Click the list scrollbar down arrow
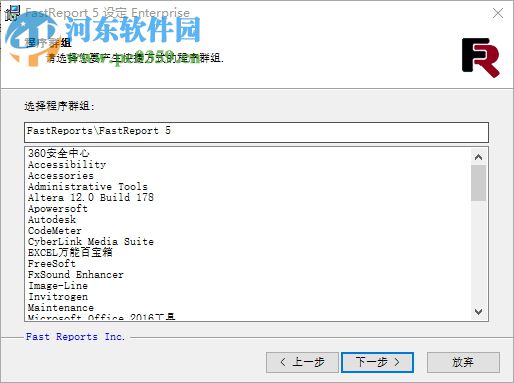The height and width of the screenshot is (383, 514). 478,311
